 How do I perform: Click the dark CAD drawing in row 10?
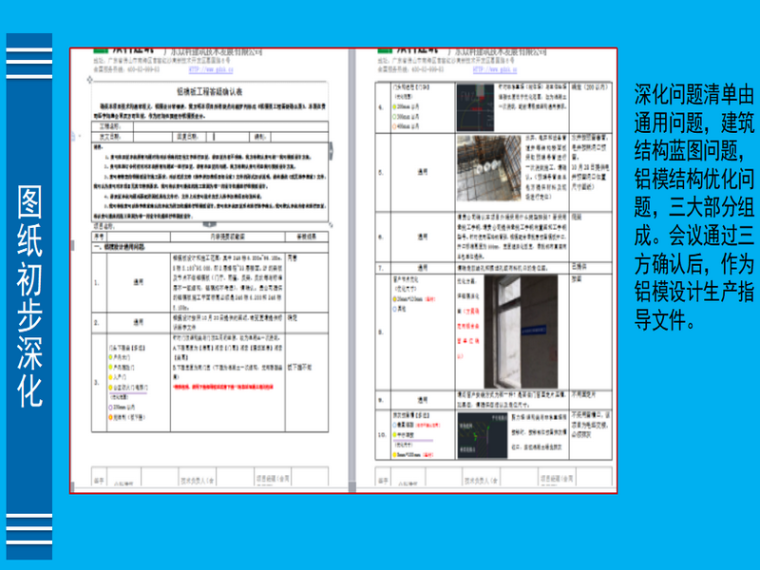473,436
